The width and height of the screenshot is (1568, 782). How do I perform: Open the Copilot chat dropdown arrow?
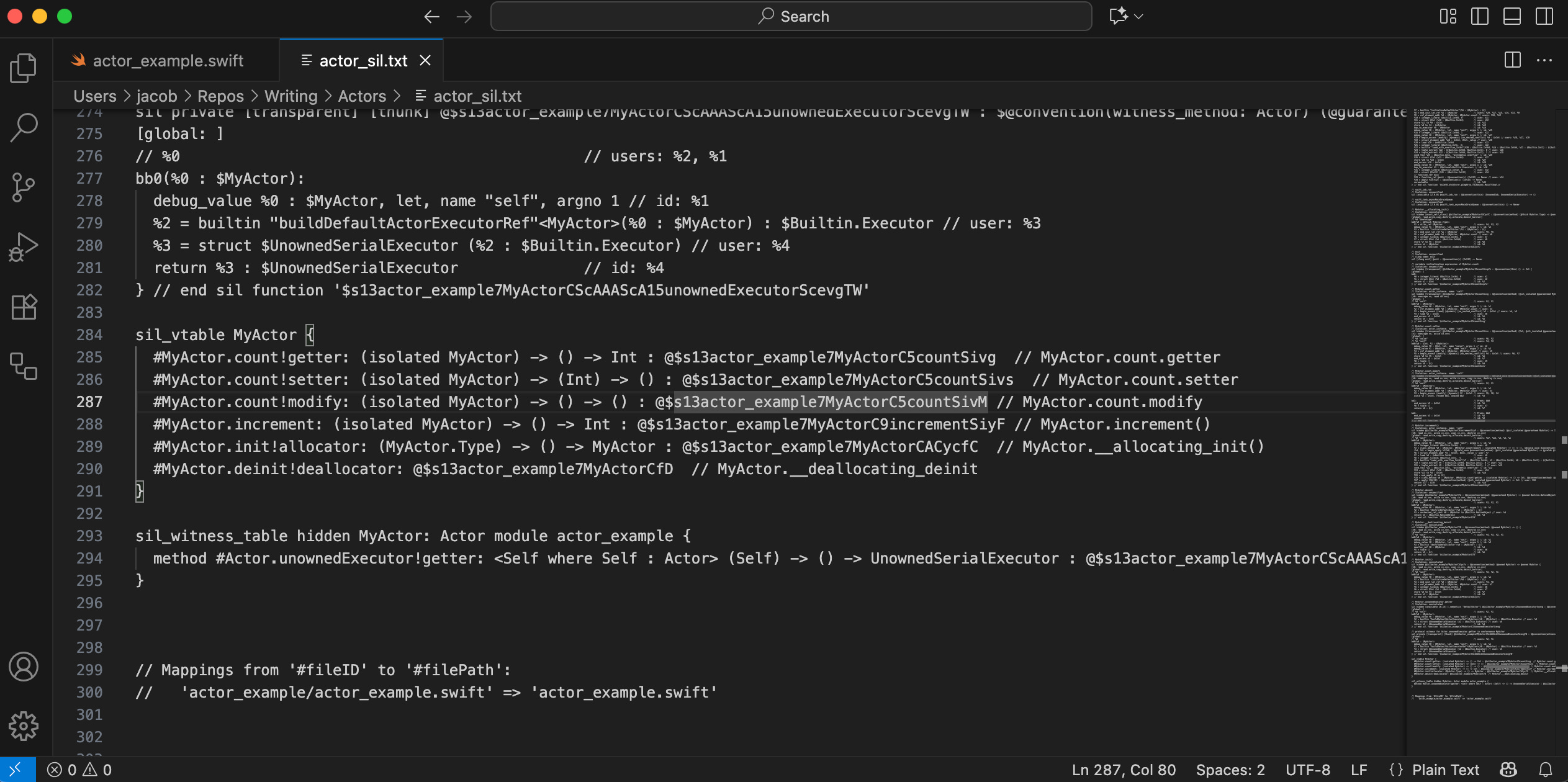point(1138,16)
